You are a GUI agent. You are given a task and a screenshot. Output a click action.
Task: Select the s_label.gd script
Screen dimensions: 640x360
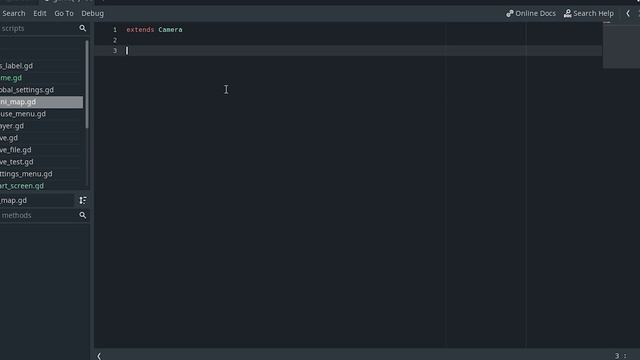[x=41, y=66]
